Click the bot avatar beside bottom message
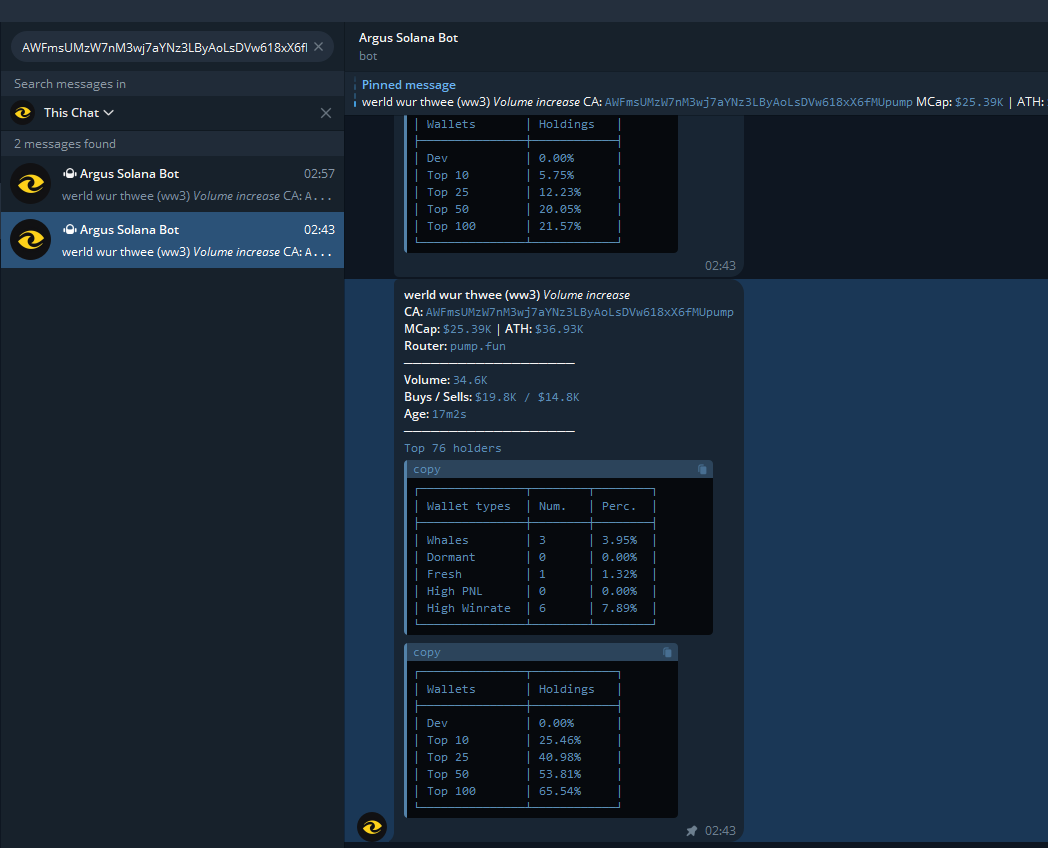 coord(372,827)
